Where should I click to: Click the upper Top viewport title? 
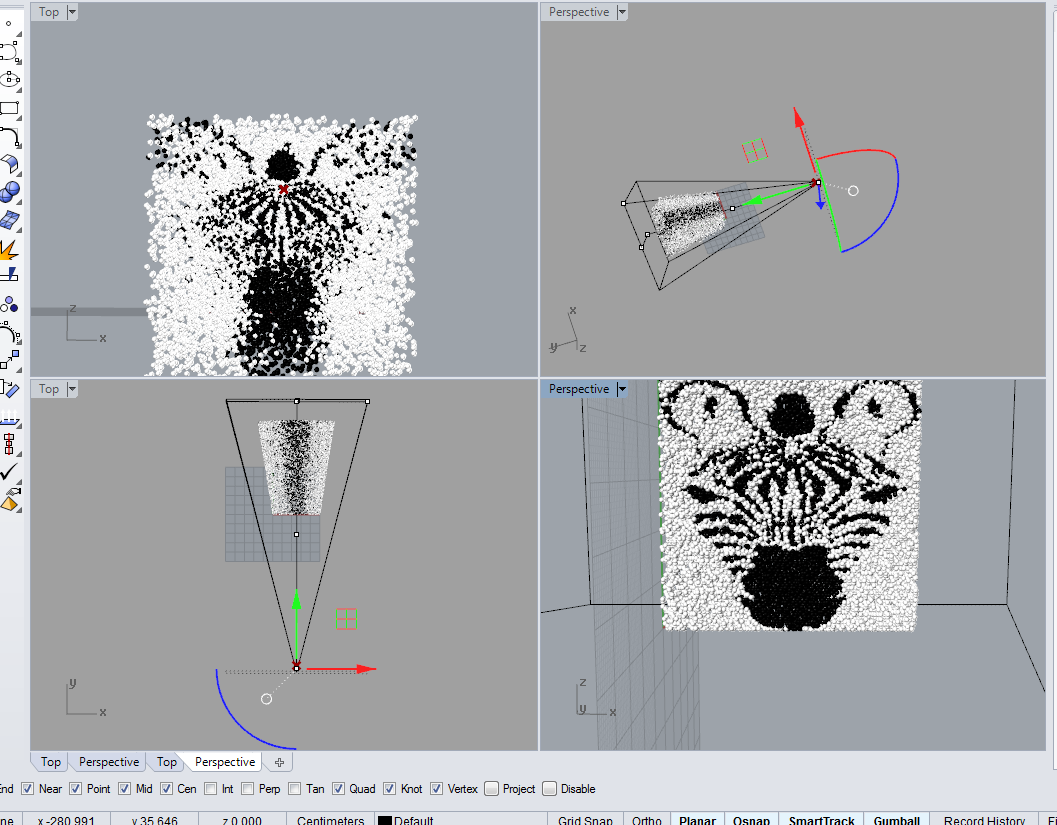pyautogui.click(x=49, y=12)
